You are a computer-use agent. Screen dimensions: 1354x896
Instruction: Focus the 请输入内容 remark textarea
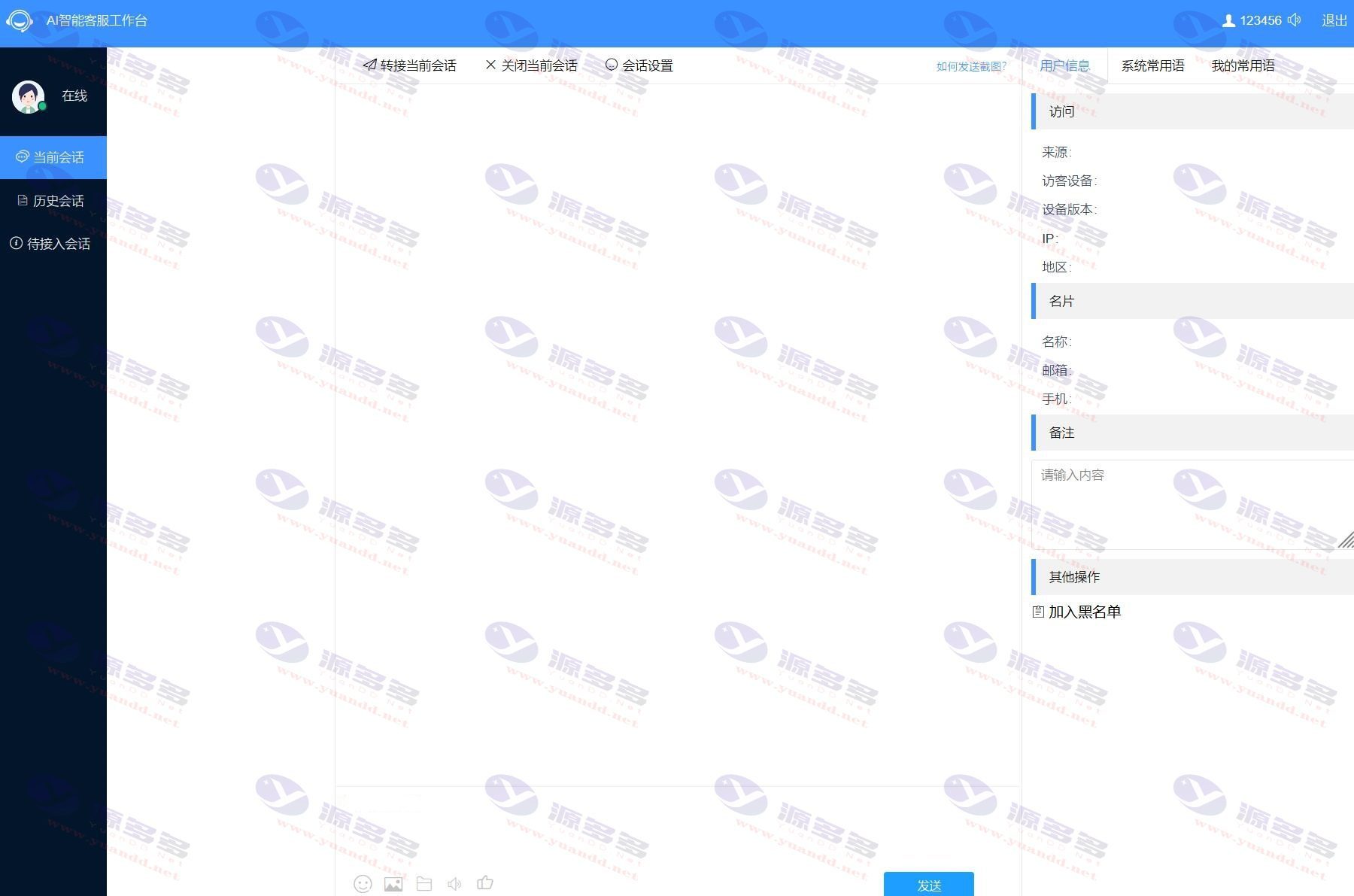[1192, 505]
